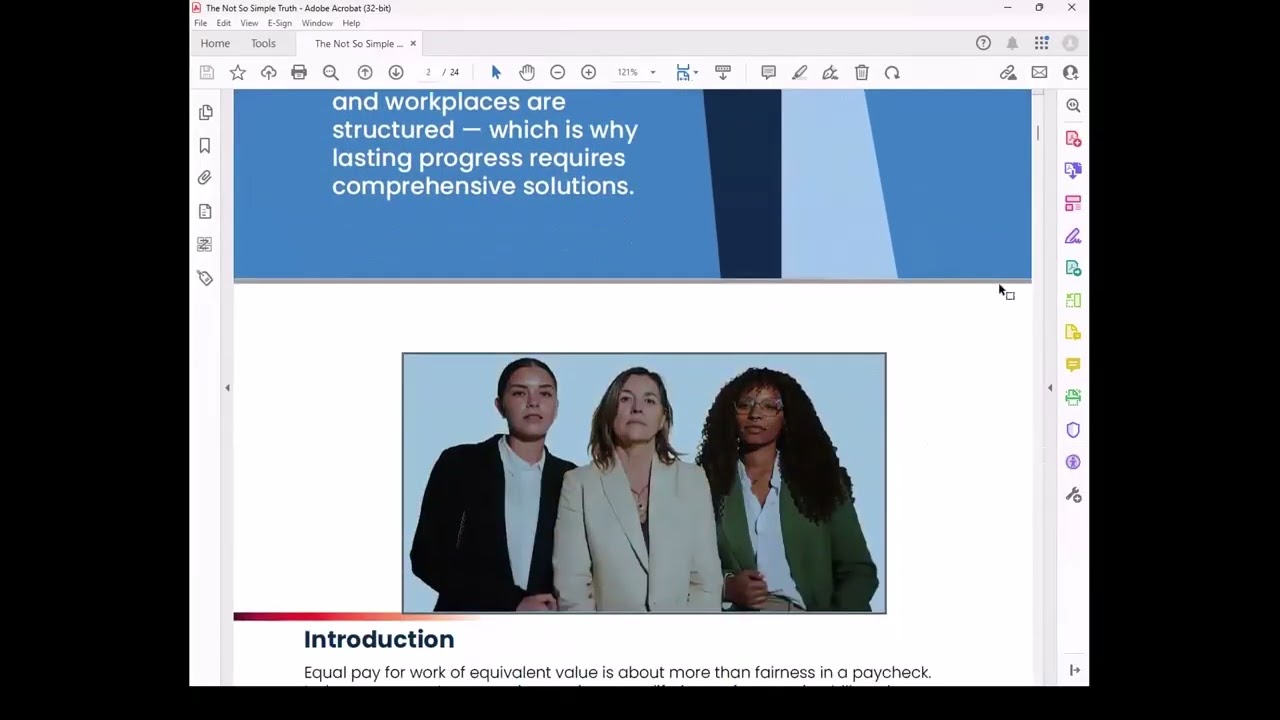Click the Send by email envelope icon
This screenshot has width=1280, height=720.
click(x=1039, y=72)
